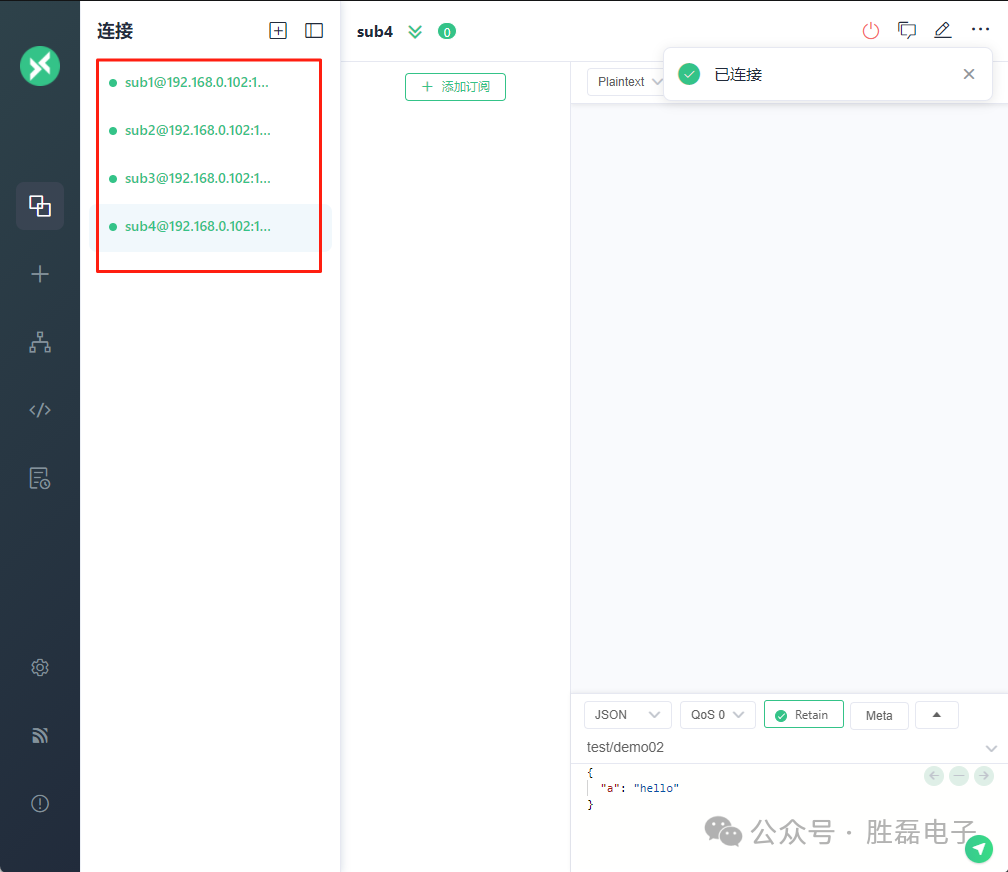Select the sub3@192.168.0.102 connection

pyautogui.click(x=210, y=179)
